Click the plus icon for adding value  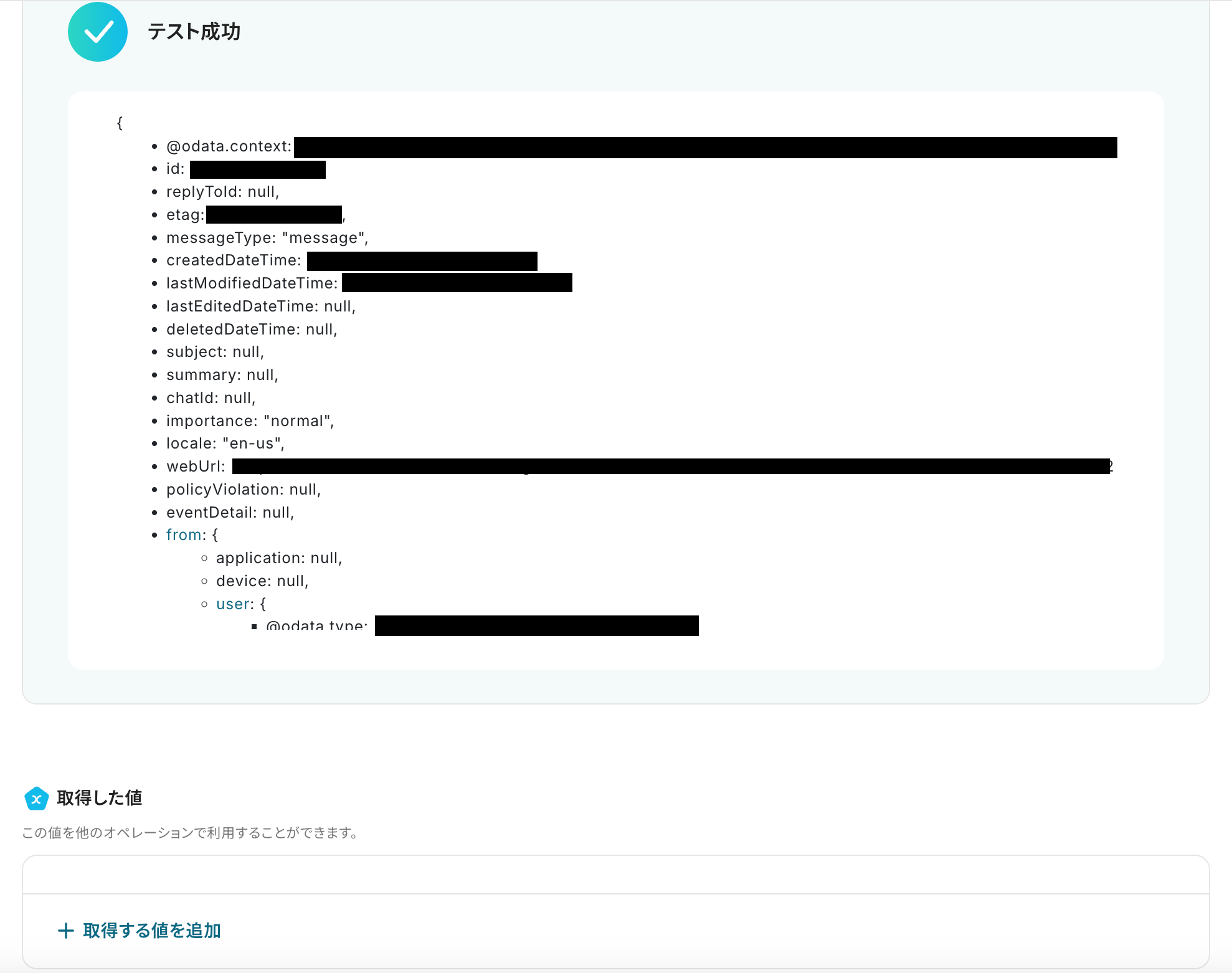[65, 931]
